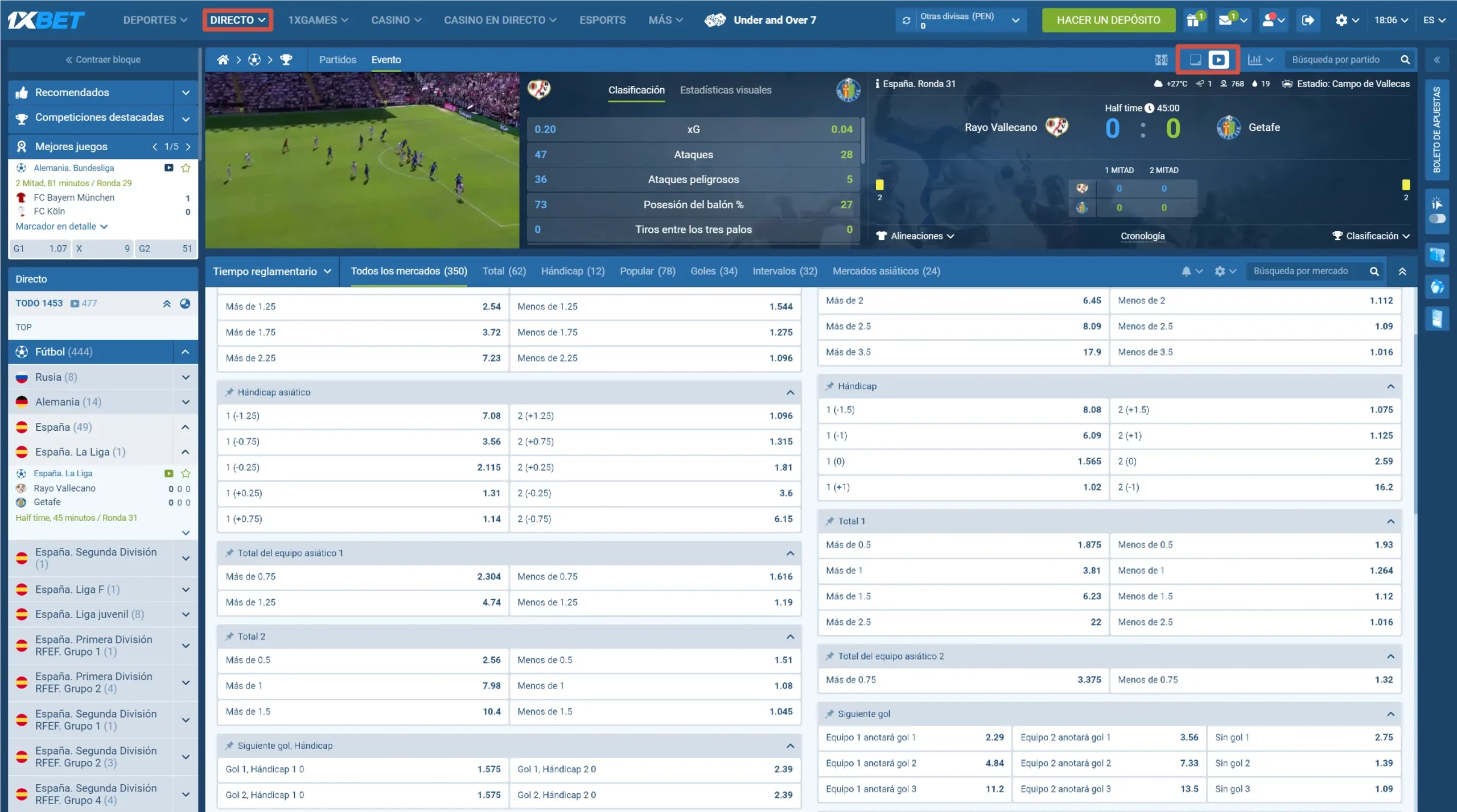Open the ES language dropdown
Viewport: 1457px width, 812px height.
(1434, 20)
